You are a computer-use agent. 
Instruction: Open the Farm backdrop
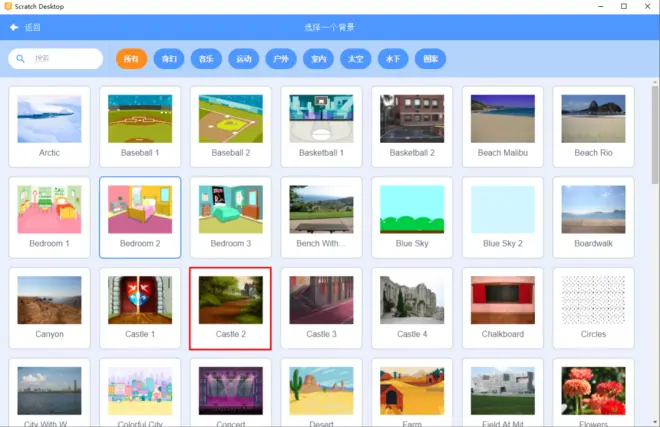click(412, 392)
